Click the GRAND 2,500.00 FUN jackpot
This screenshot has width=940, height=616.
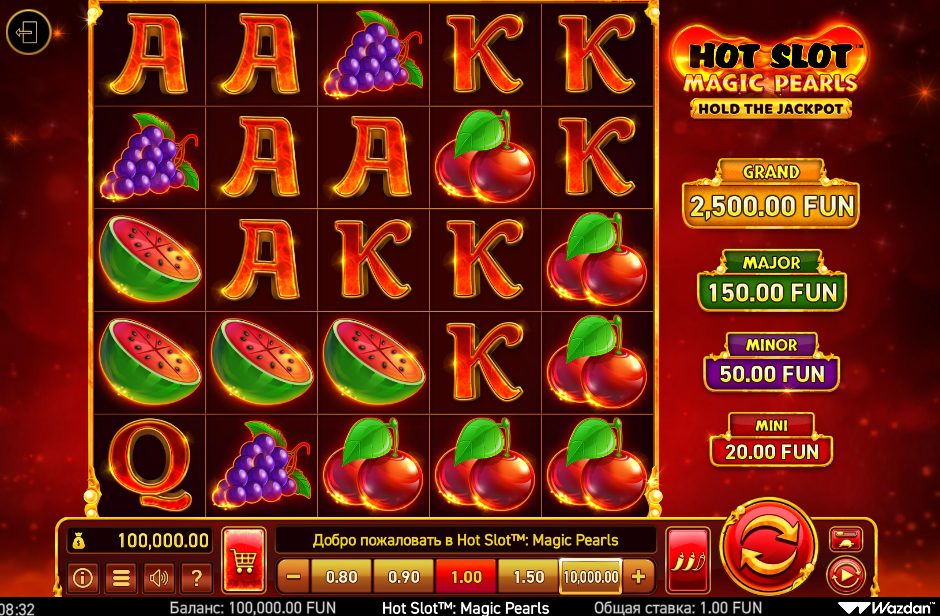771,194
